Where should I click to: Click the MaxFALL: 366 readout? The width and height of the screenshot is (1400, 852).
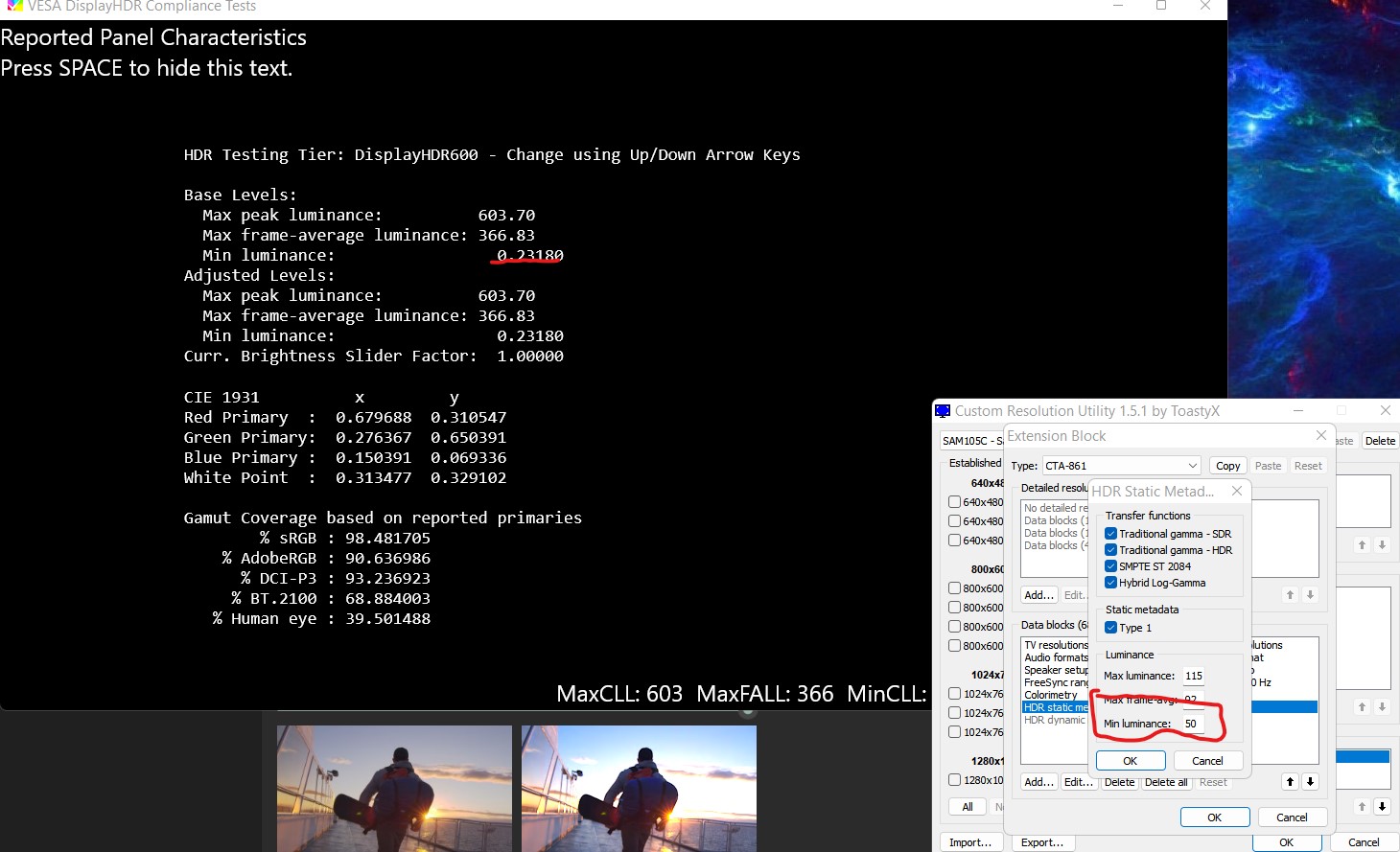[765, 694]
